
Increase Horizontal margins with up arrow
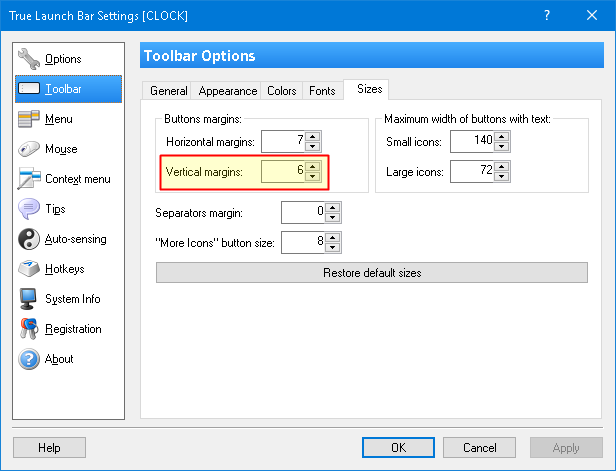313,137
